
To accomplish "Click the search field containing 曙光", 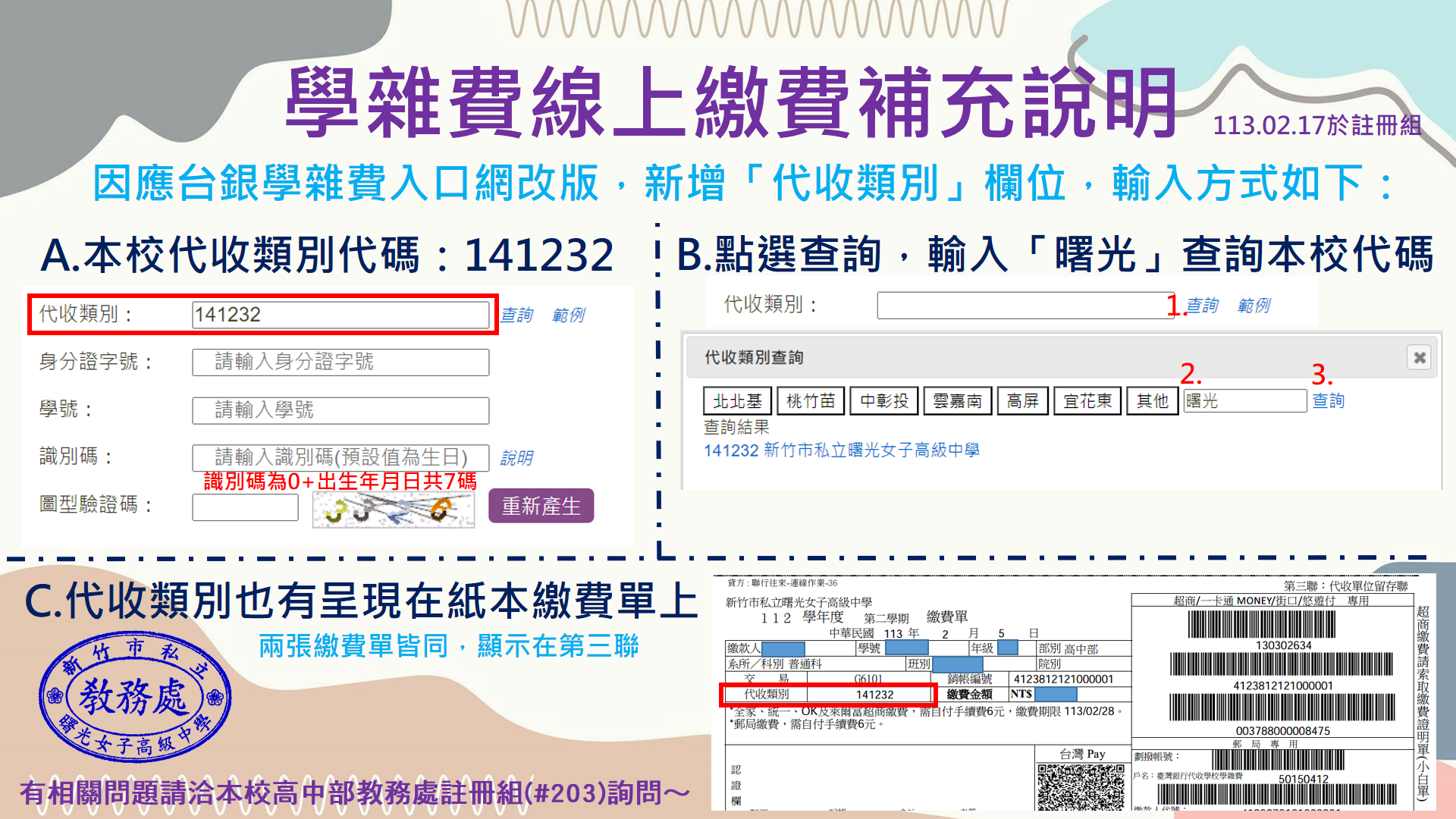I will coord(1245,401).
